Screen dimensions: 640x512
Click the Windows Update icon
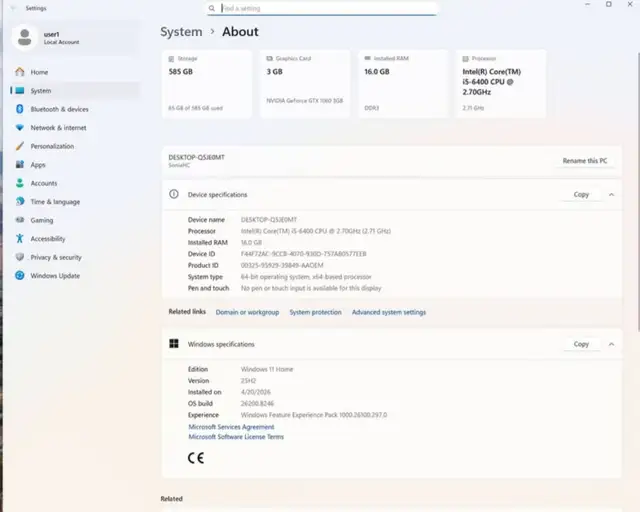(20, 275)
